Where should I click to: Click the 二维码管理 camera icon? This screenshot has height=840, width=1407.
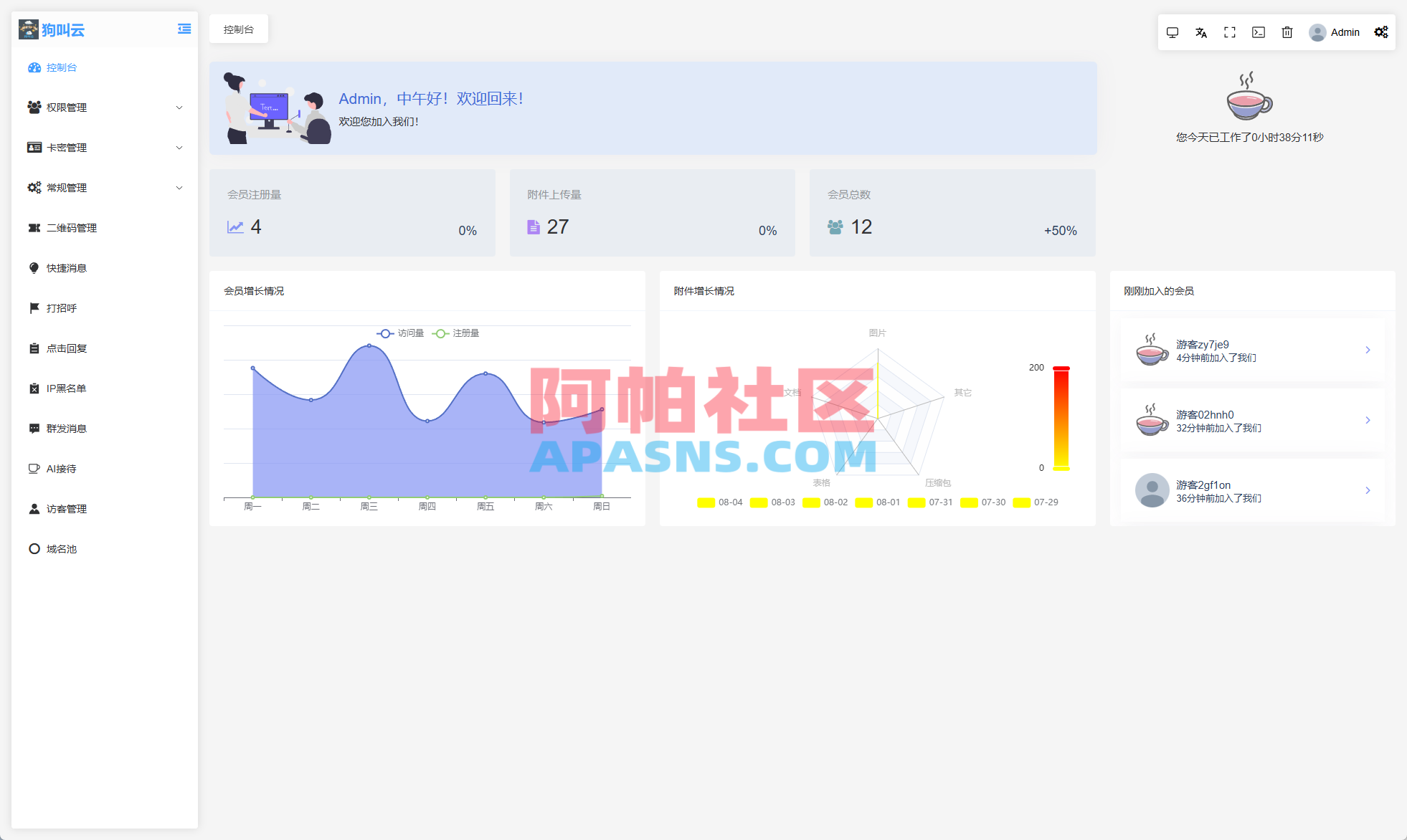34,228
